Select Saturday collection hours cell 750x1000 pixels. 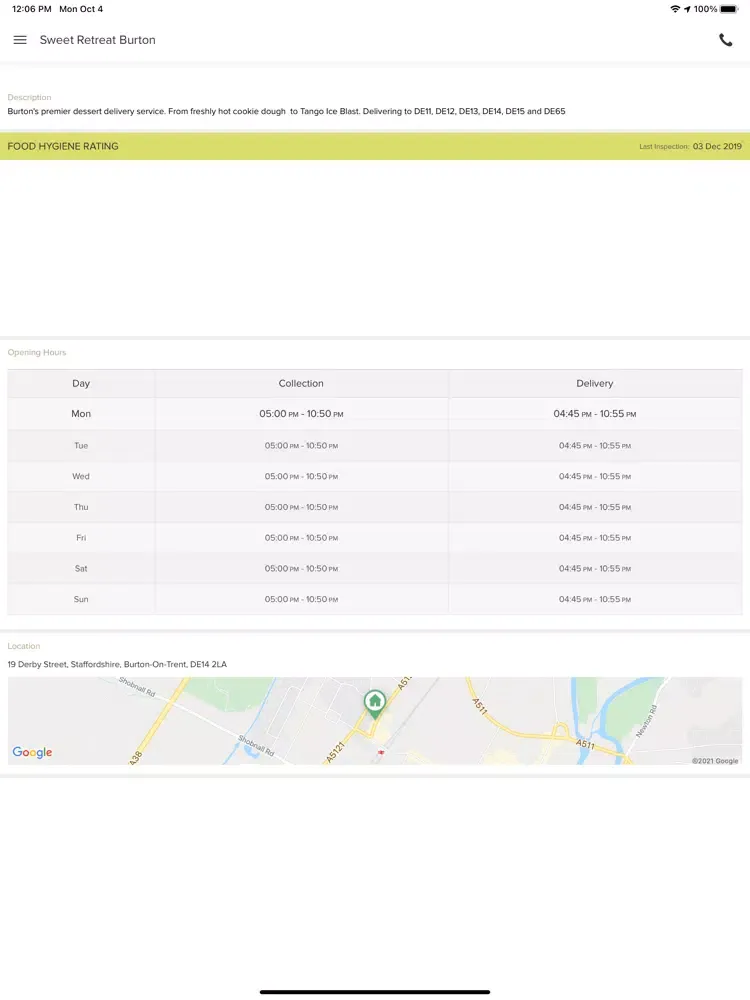pyautogui.click(x=301, y=568)
